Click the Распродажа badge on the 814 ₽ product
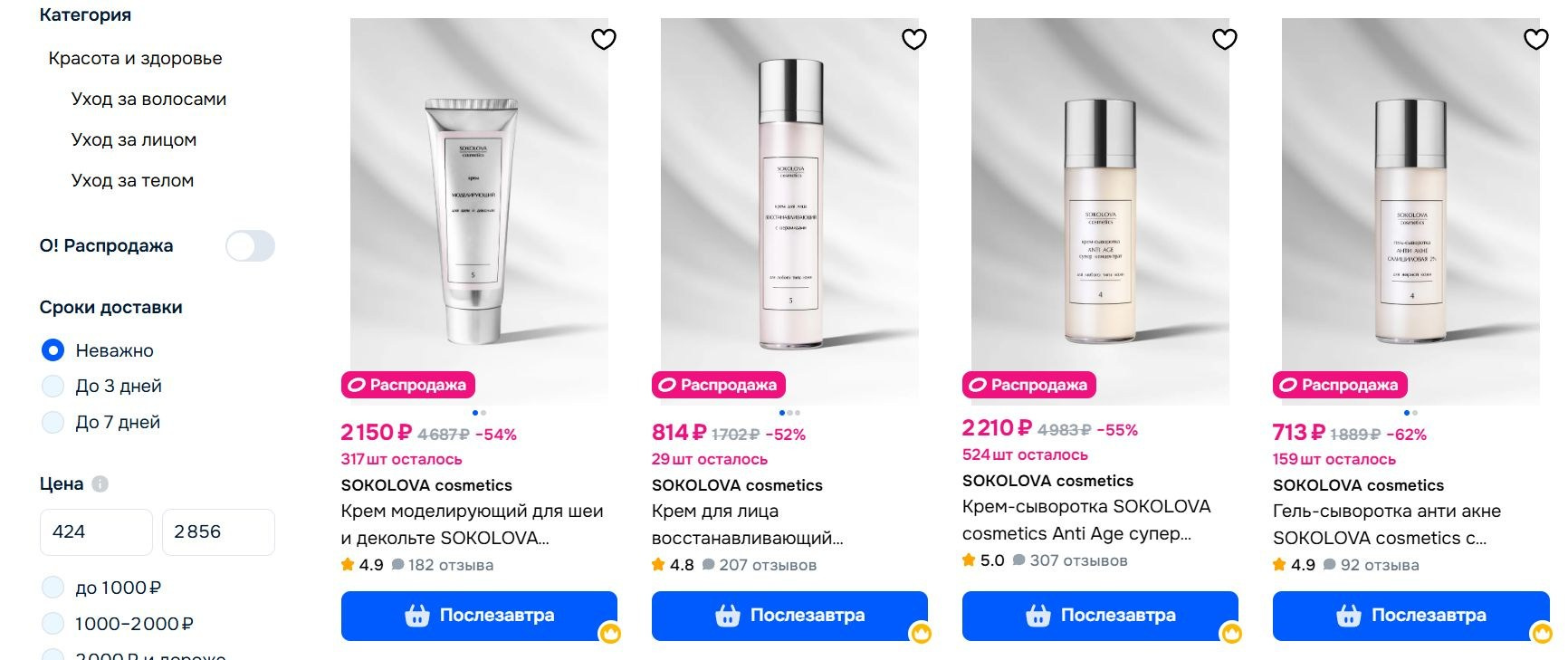 click(x=719, y=385)
